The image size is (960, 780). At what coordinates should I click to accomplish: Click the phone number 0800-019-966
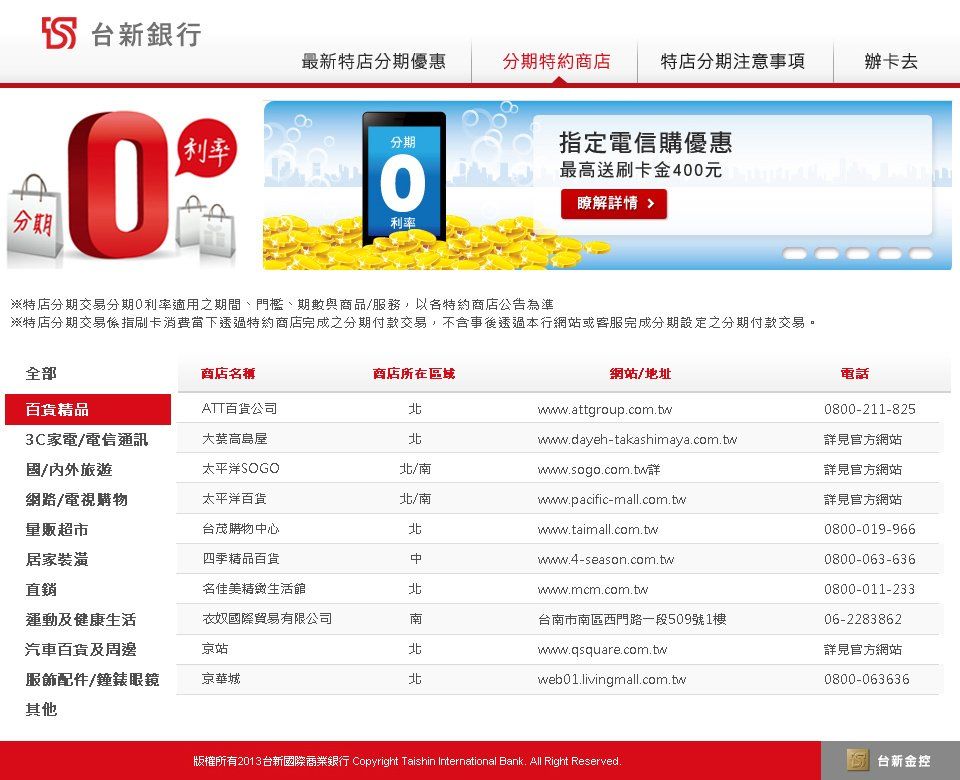870,530
